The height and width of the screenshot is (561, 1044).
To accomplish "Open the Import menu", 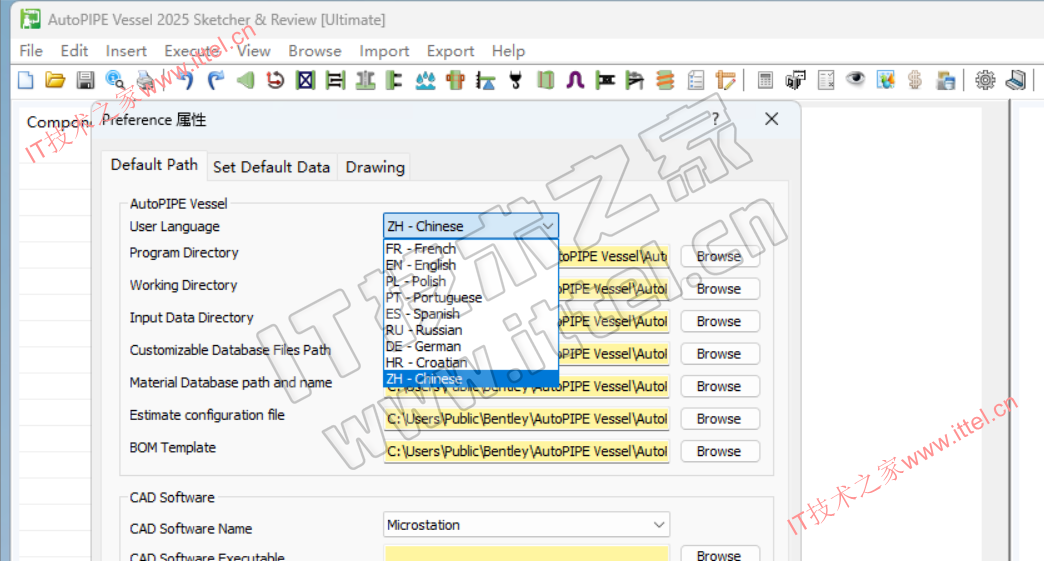I will click(x=384, y=51).
